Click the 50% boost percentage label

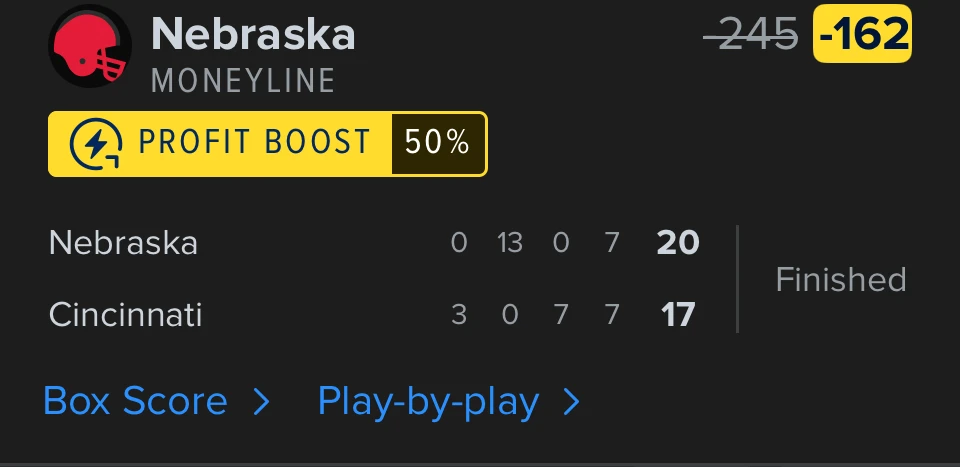click(437, 143)
